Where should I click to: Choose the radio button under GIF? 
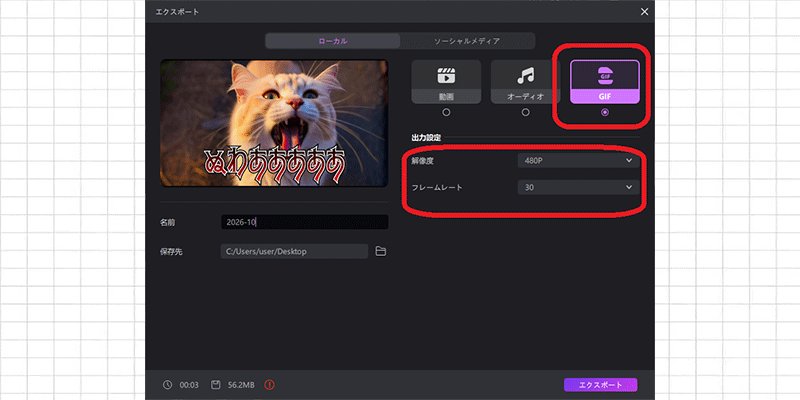[605, 112]
